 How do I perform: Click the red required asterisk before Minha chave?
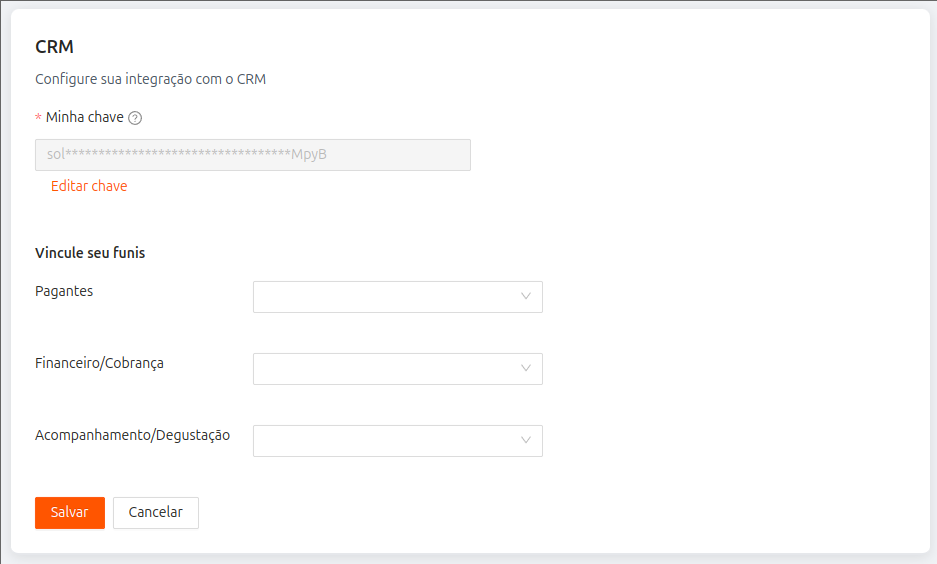38,118
